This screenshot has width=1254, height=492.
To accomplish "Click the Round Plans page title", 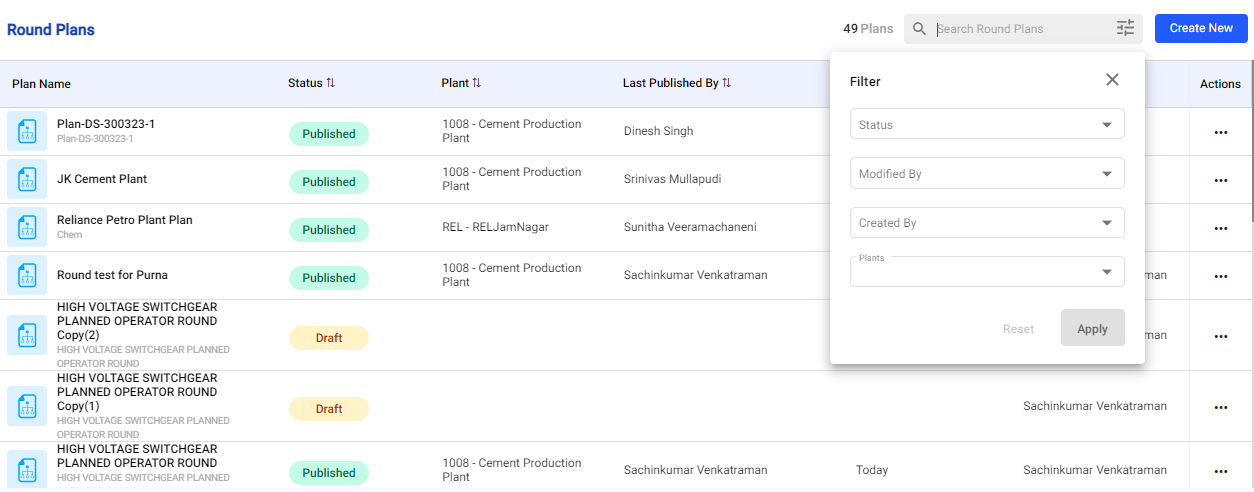I will click(x=51, y=30).
